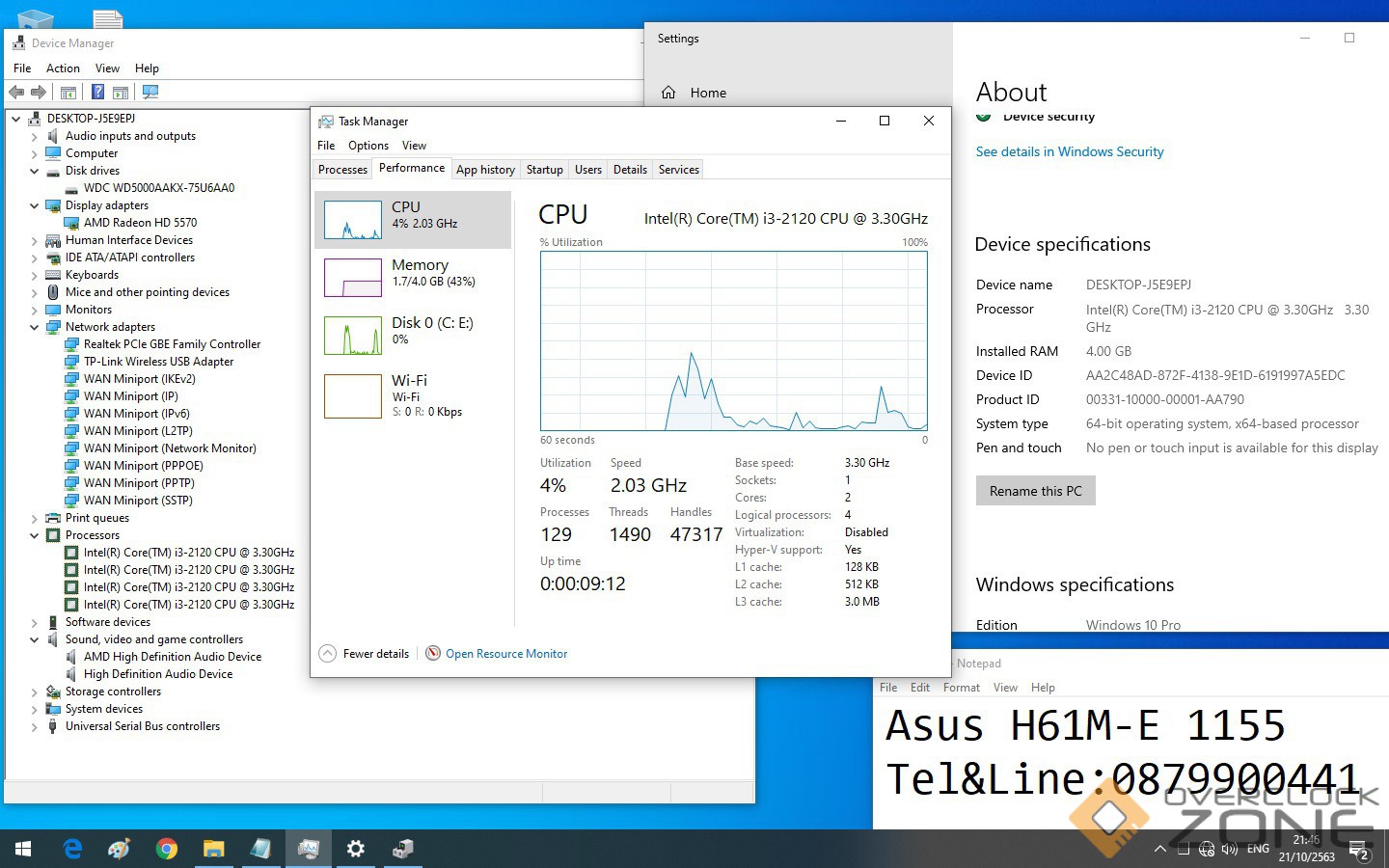This screenshot has width=1389, height=868.
Task: Click the Open Resource Monitor link
Action: (506, 654)
